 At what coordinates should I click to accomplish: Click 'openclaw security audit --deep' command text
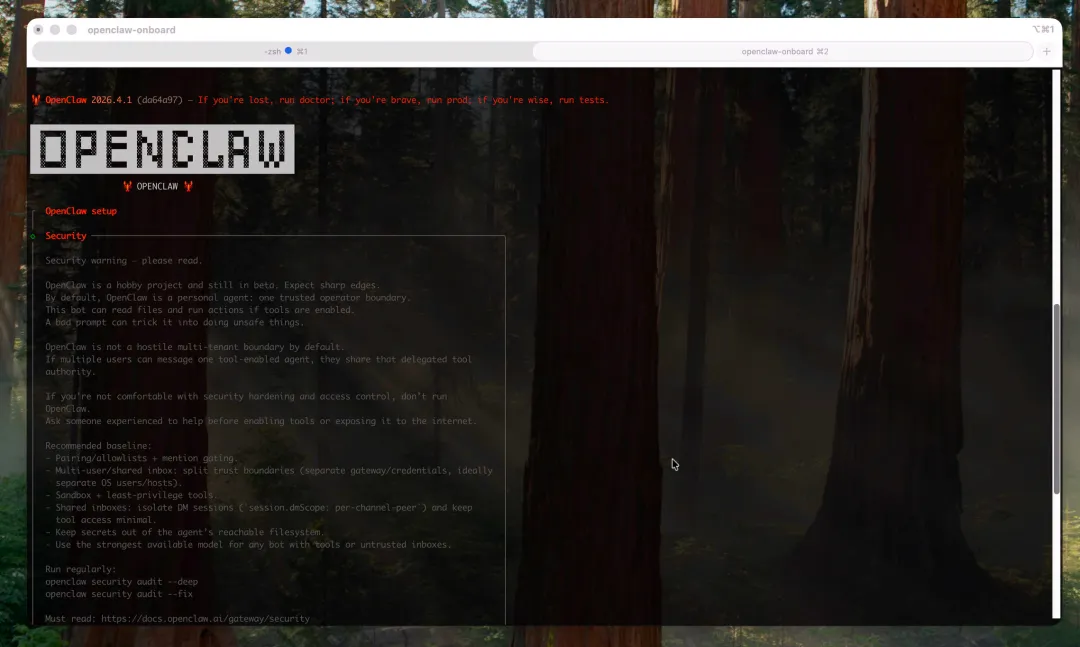(x=121, y=582)
